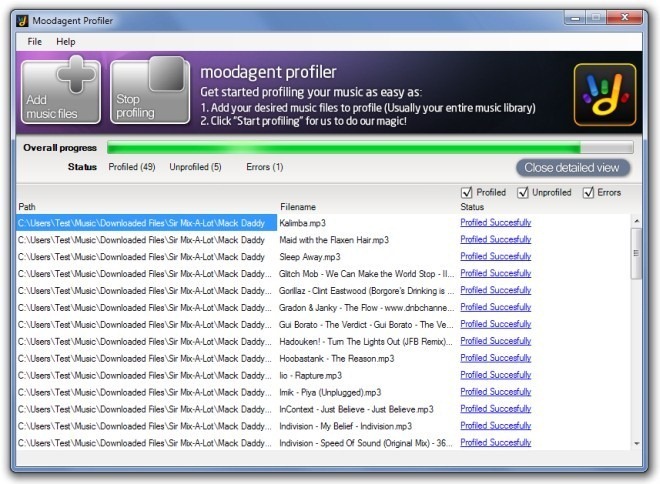Screen dimensions: 660x484
Task: Click the scroll down arrow of the file list
Action: [636, 443]
